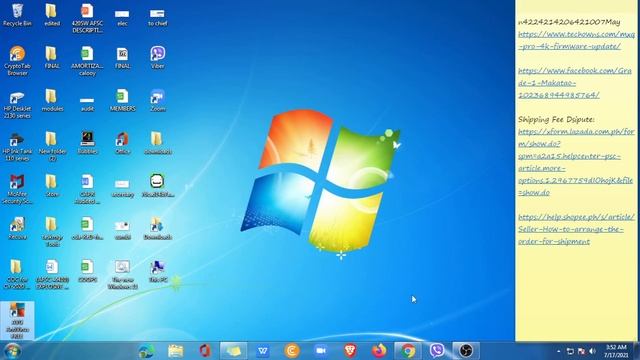
Task: Select the AMORTIZA... calooy spreadsheet file
Action: 87,60
